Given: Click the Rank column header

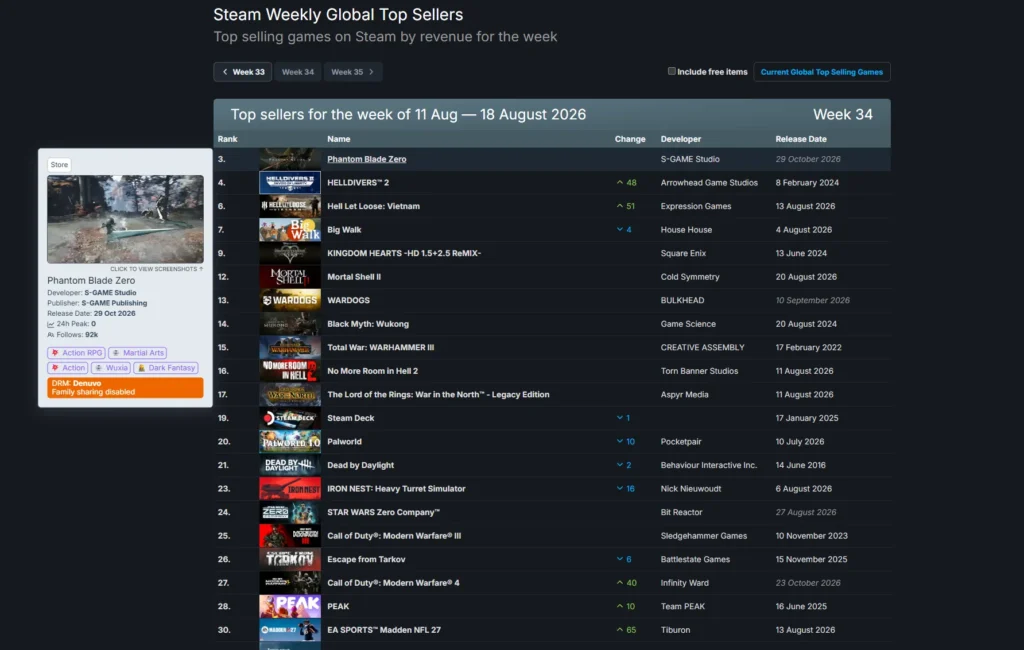Looking at the screenshot, I should click(227, 139).
